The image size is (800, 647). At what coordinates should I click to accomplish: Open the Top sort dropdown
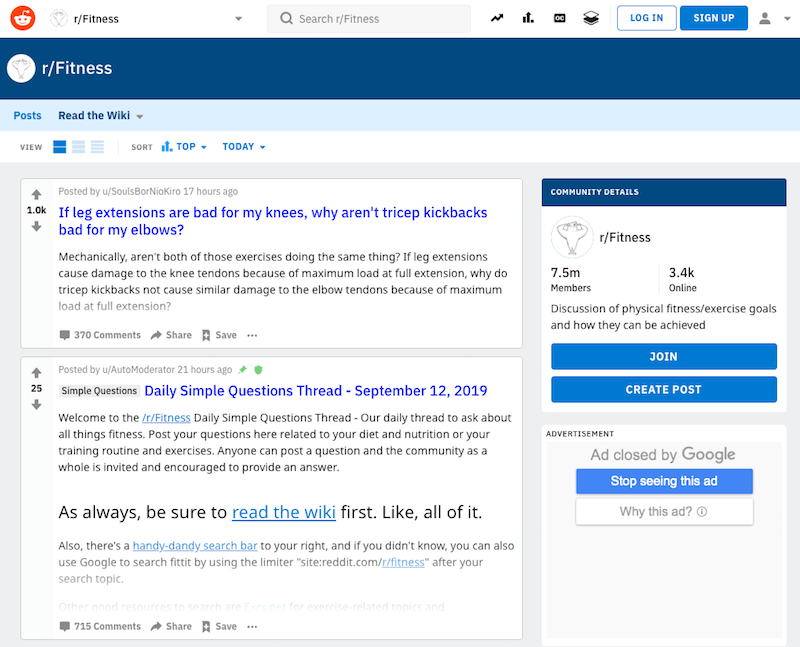(184, 147)
